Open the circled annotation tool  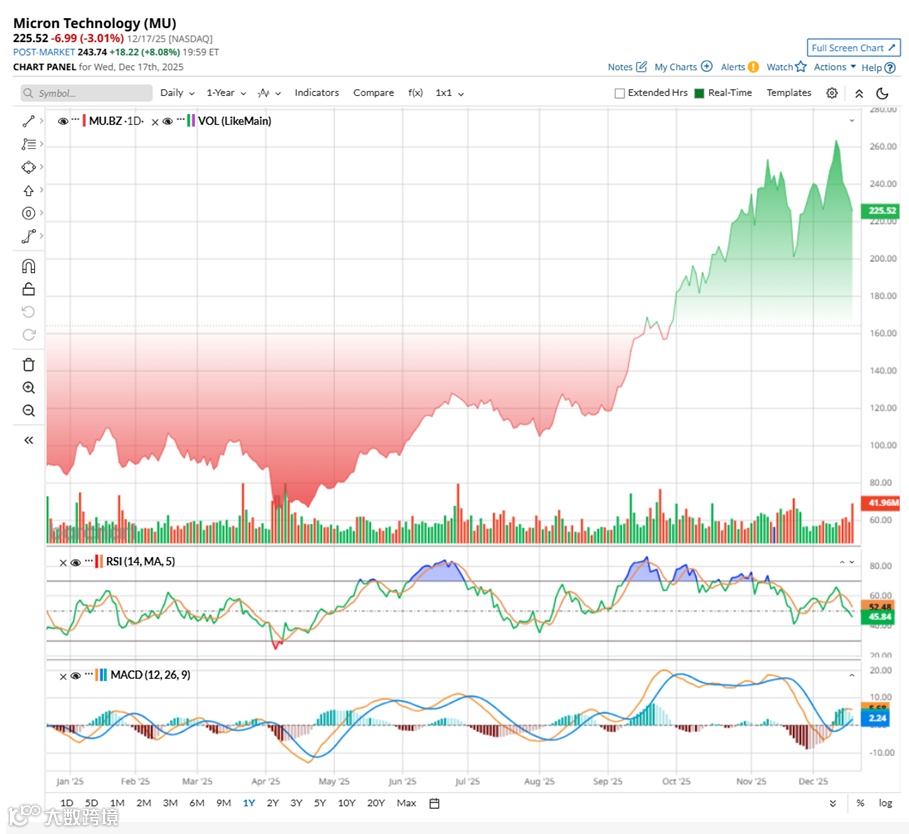click(28, 213)
